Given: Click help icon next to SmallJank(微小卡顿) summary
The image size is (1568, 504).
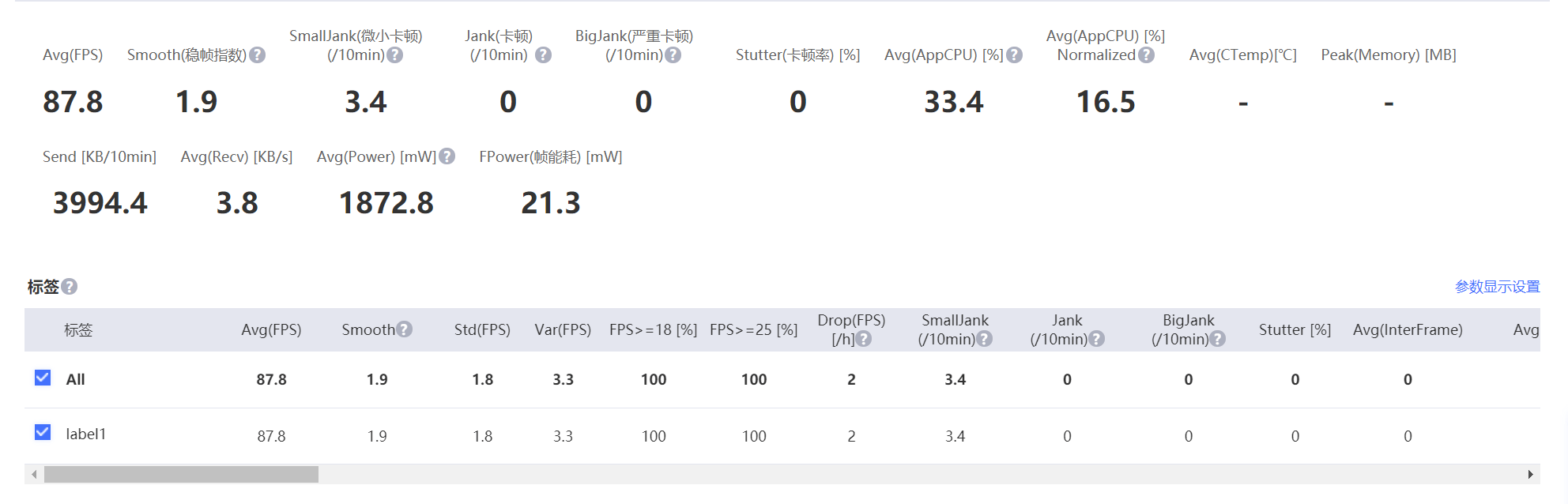Looking at the screenshot, I should point(395,55).
